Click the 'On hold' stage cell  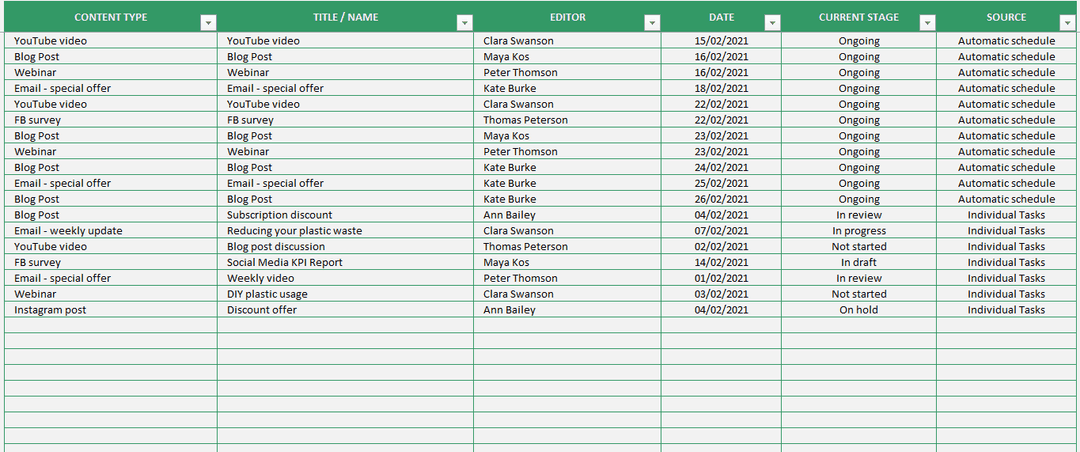pos(859,310)
